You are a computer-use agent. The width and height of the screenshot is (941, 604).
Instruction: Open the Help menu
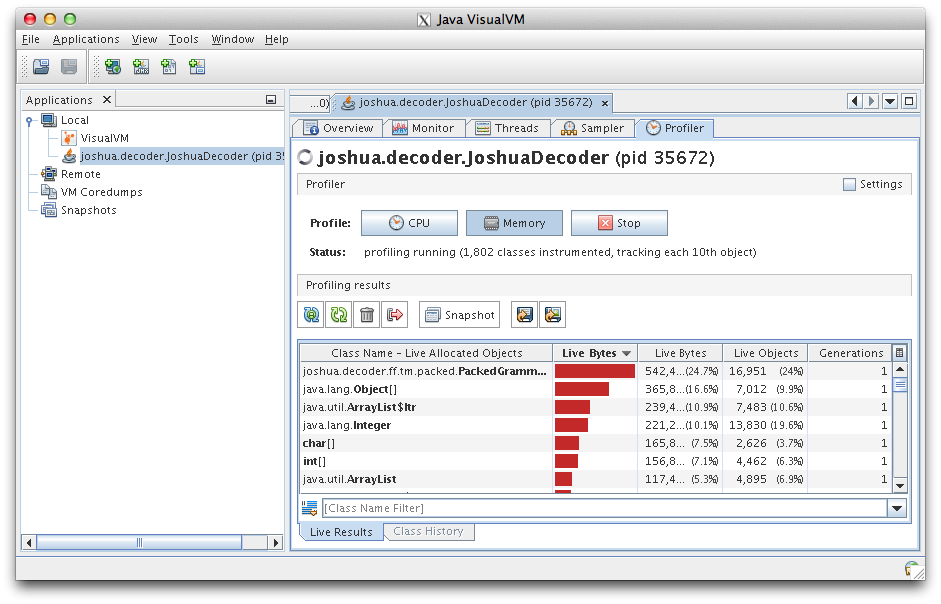point(277,39)
